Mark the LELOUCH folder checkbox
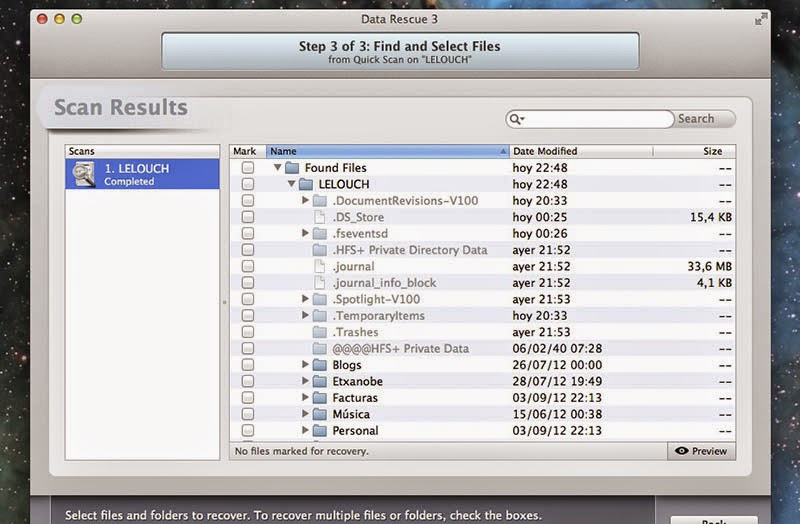The image size is (800, 524). click(247, 184)
